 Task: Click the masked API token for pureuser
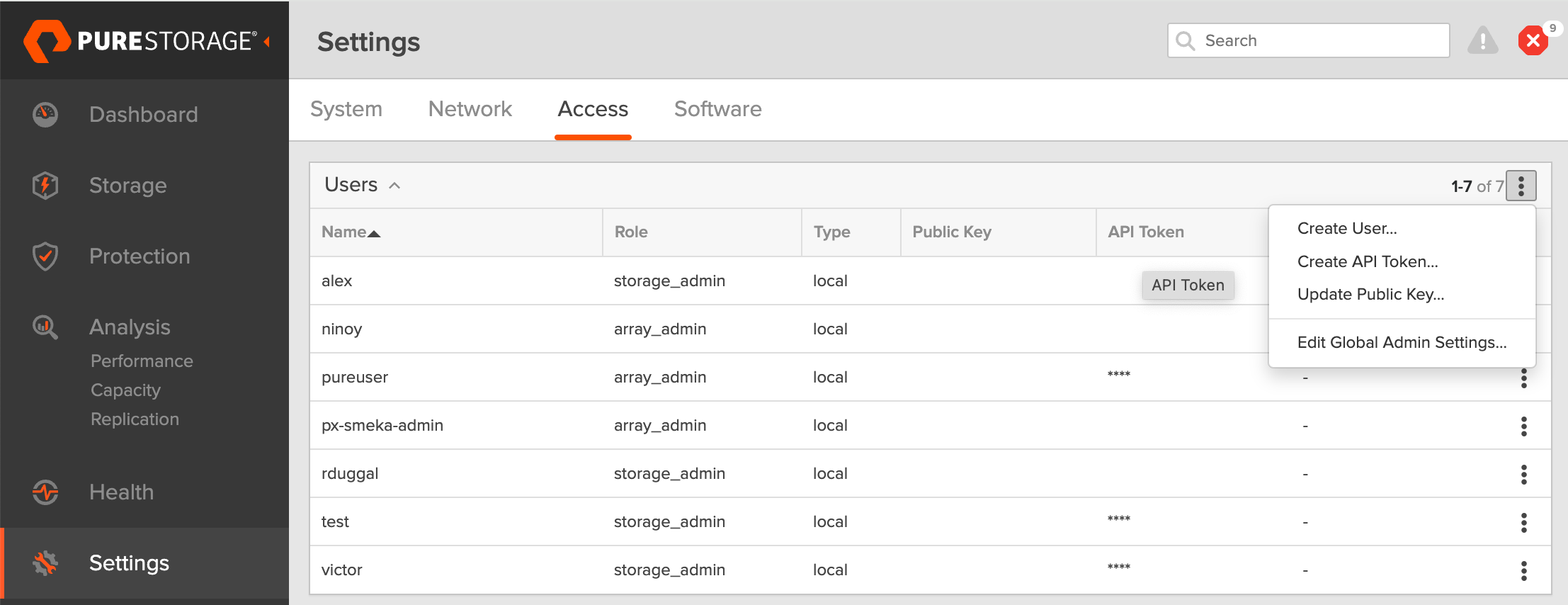[x=1119, y=375]
